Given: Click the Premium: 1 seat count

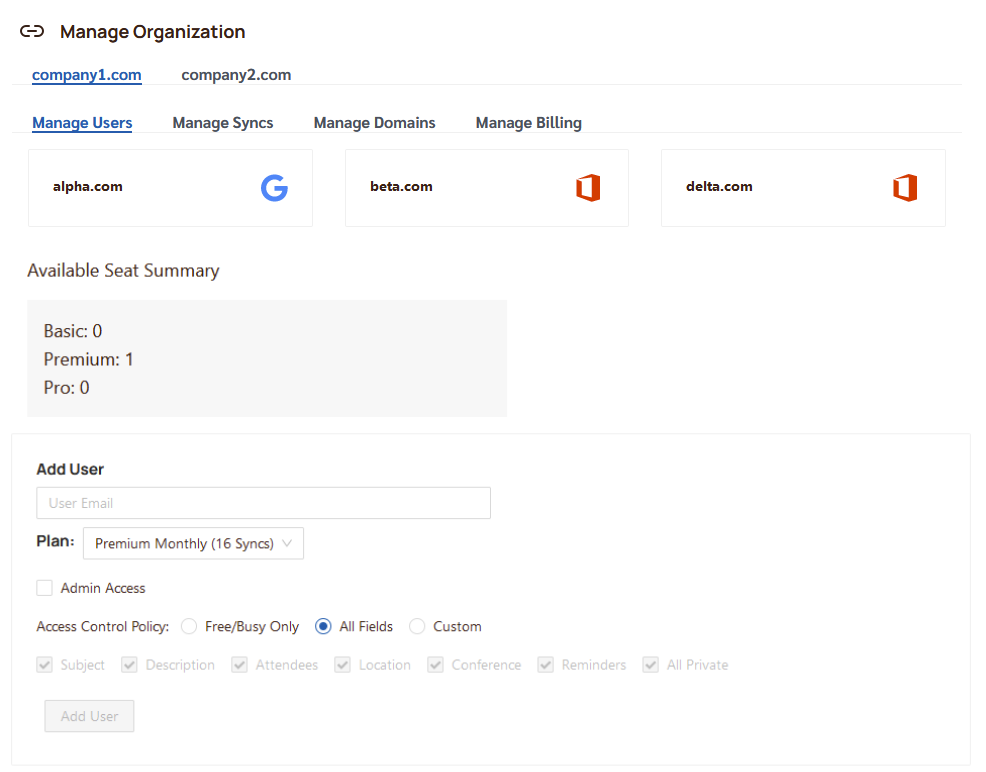Looking at the screenshot, I should pos(88,359).
